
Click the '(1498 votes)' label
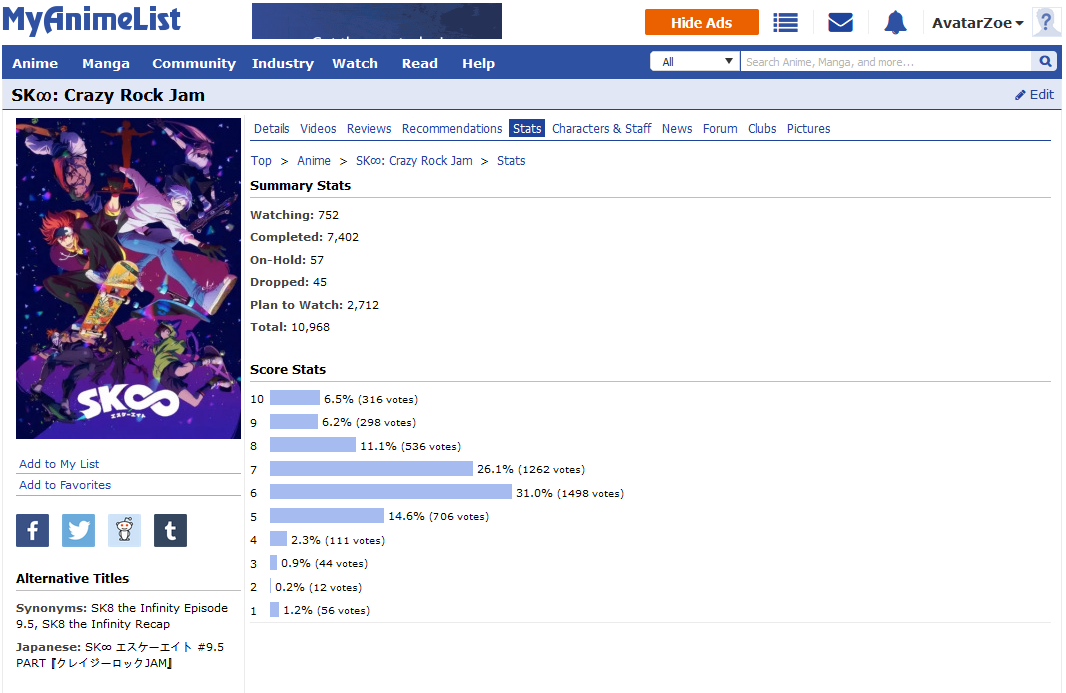[x=590, y=493]
